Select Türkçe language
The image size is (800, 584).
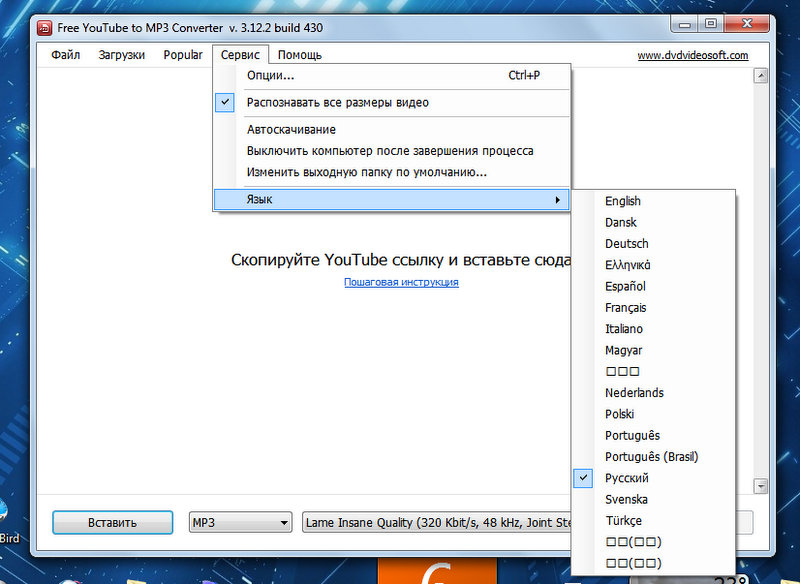click(x=654, y=521)
